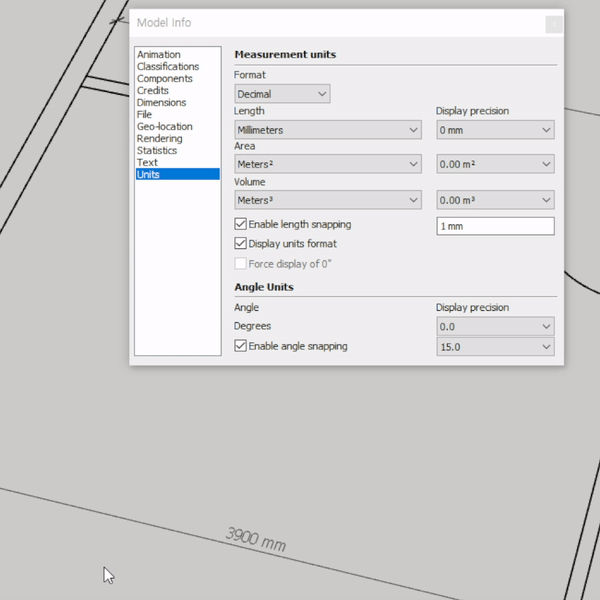Open the Volume precision dropdown 0.00 m³
600x600 pixels.
coord(495,200)
